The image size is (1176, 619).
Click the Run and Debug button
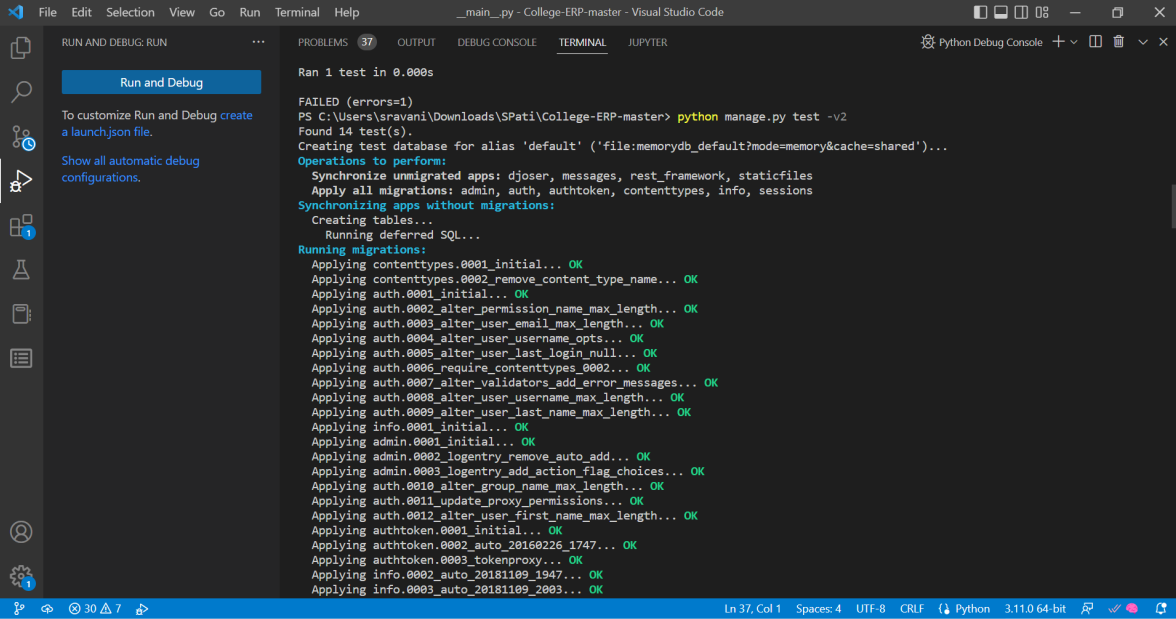[161, 82]
